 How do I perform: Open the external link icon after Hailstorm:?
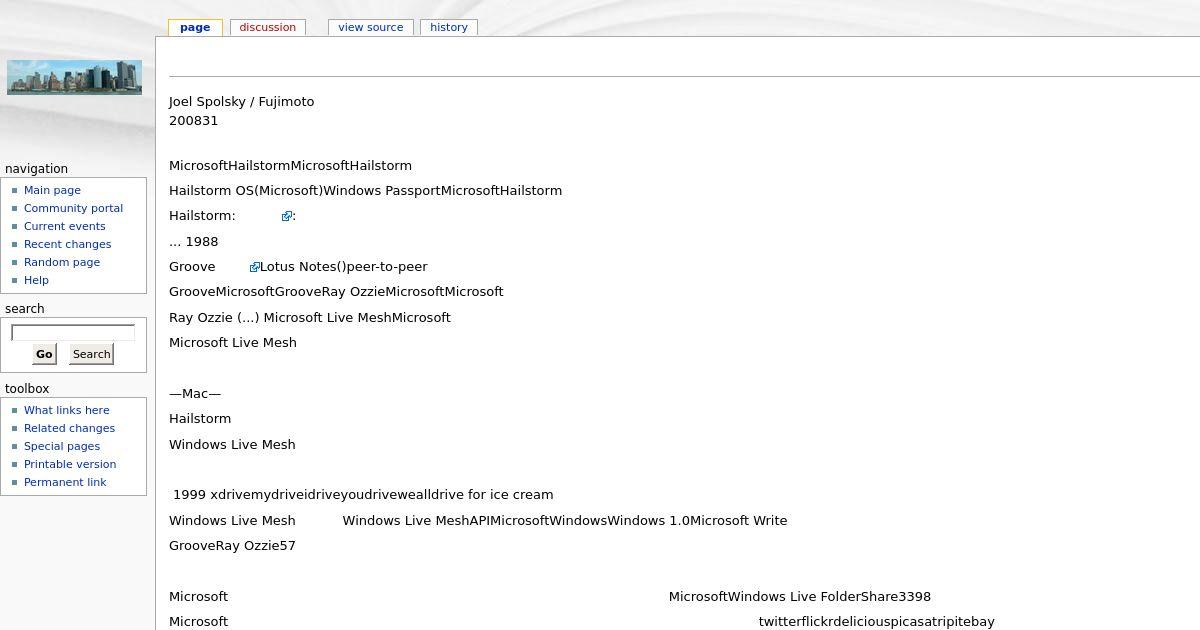pos(287,216)
